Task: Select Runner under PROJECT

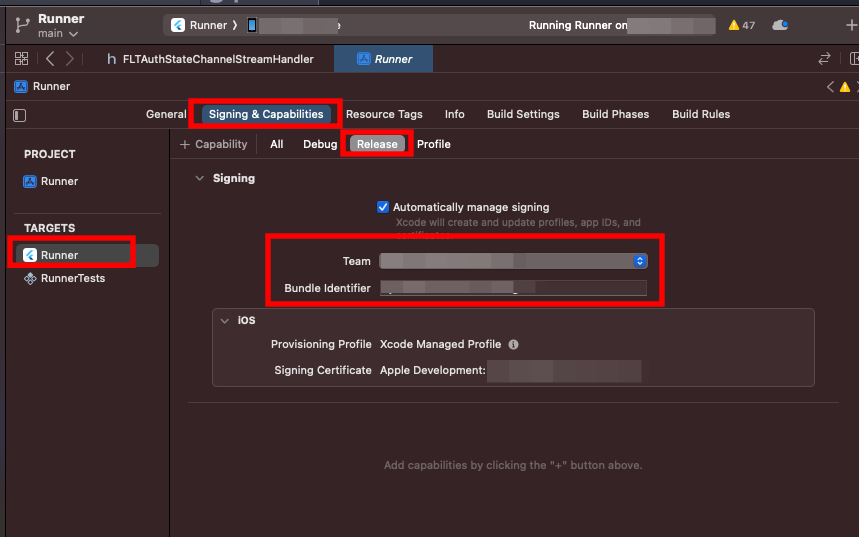Action: [50, 181]
